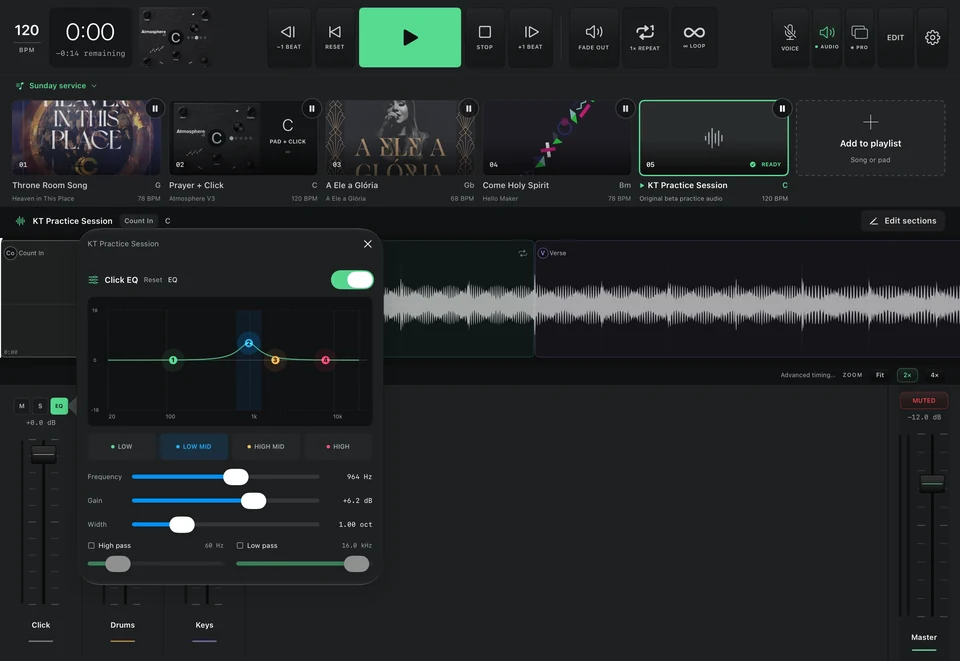Click the big green Play button
960x661 pixels.
coord(410,37)
